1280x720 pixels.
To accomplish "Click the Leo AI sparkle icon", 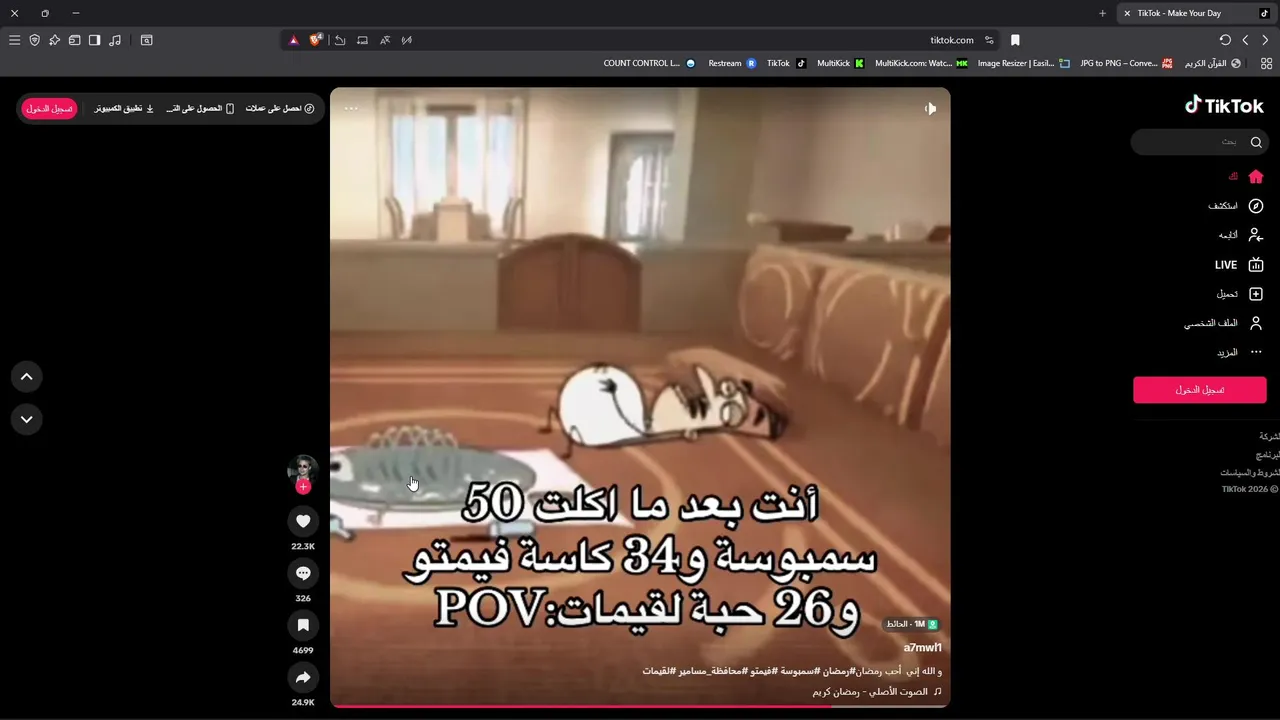I will tap(54, 40).
